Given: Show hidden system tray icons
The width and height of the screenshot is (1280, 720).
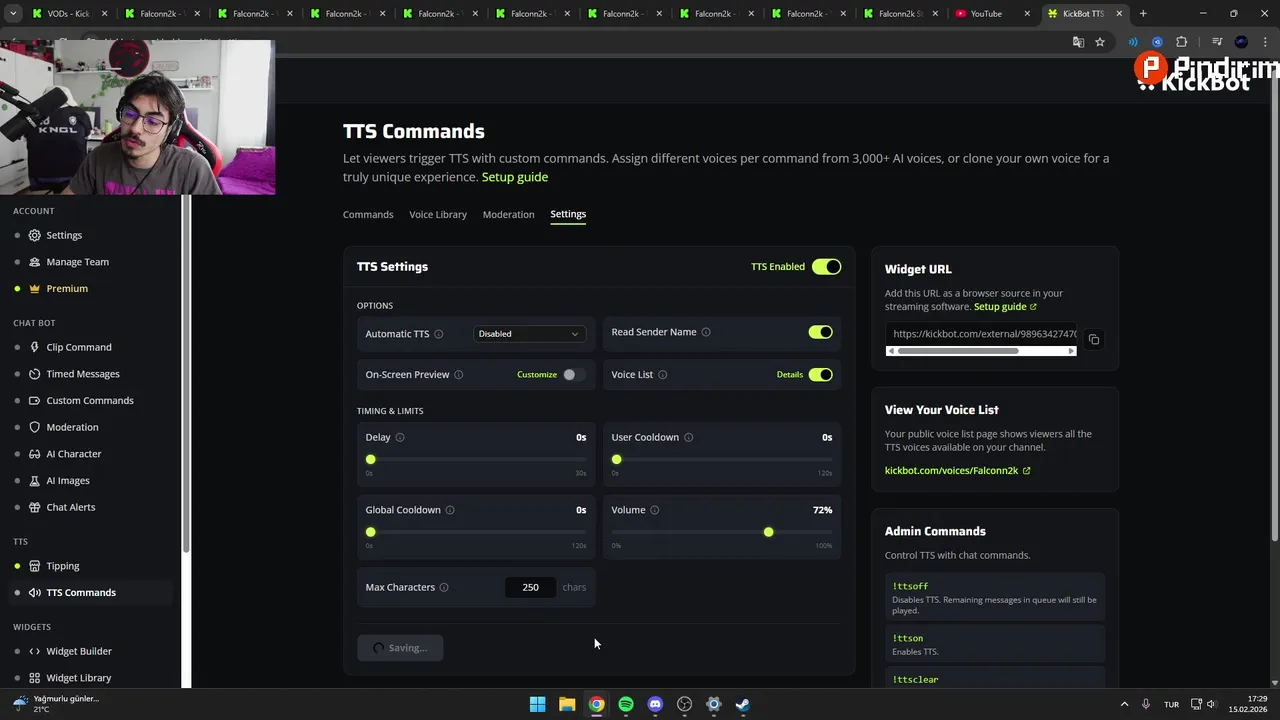Looking at the screenshot, I should [1124, 704].
